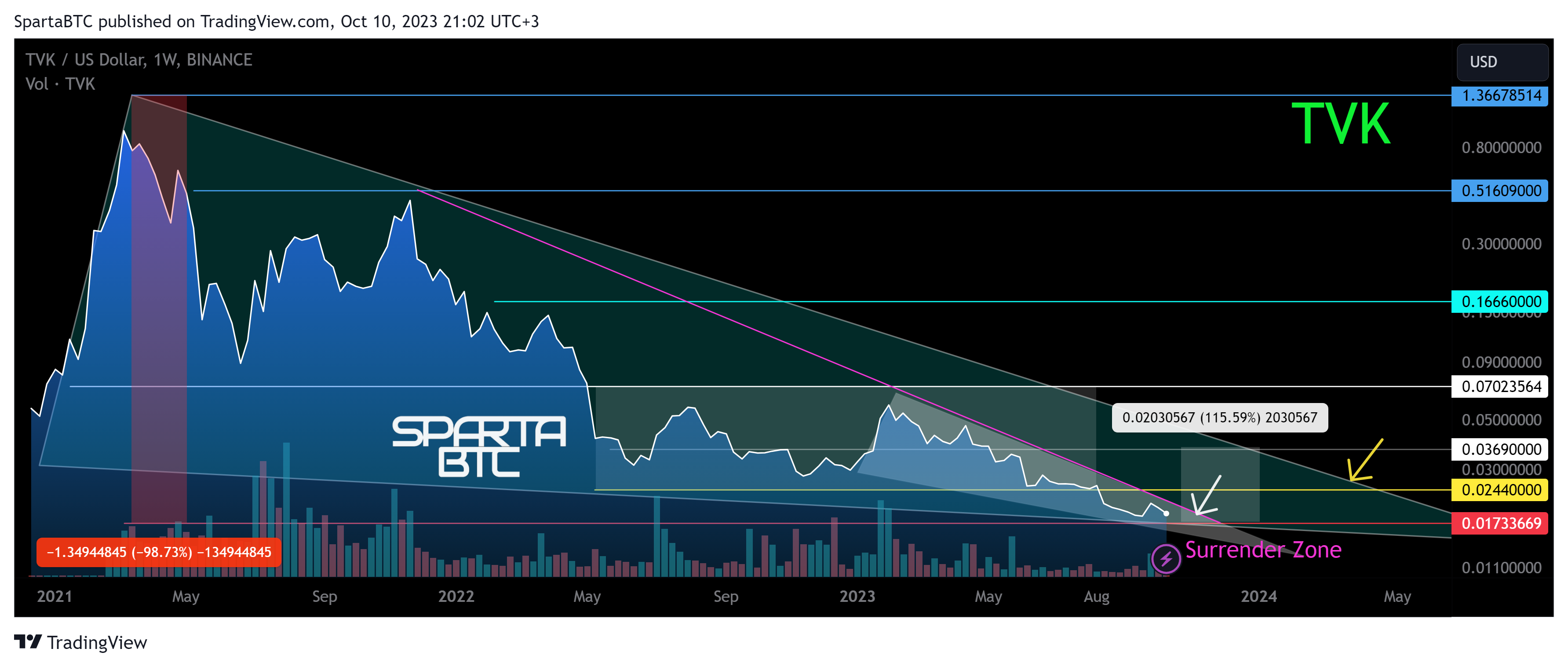
Task: Click the purple lightning bolt event icon
Action: (1166, 558)
